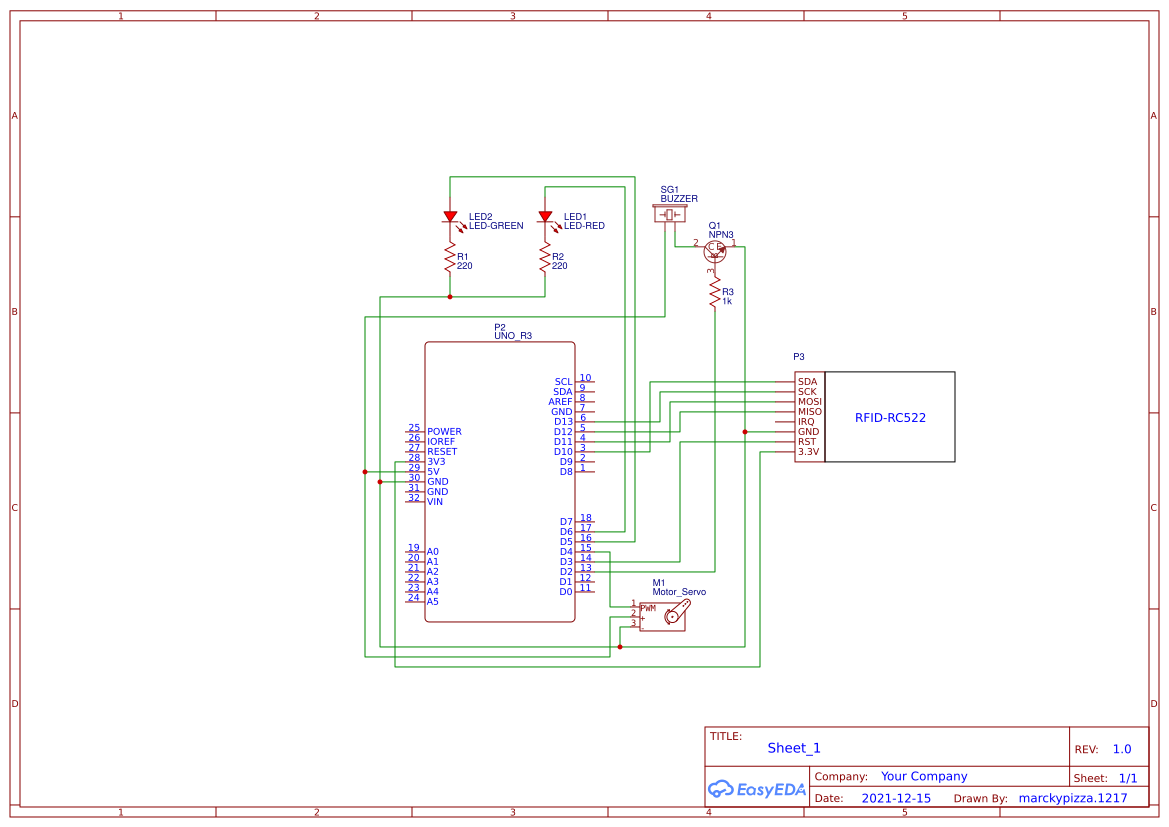Select the Motor_Servo label

pyautogui.click(x=679, y=592)
